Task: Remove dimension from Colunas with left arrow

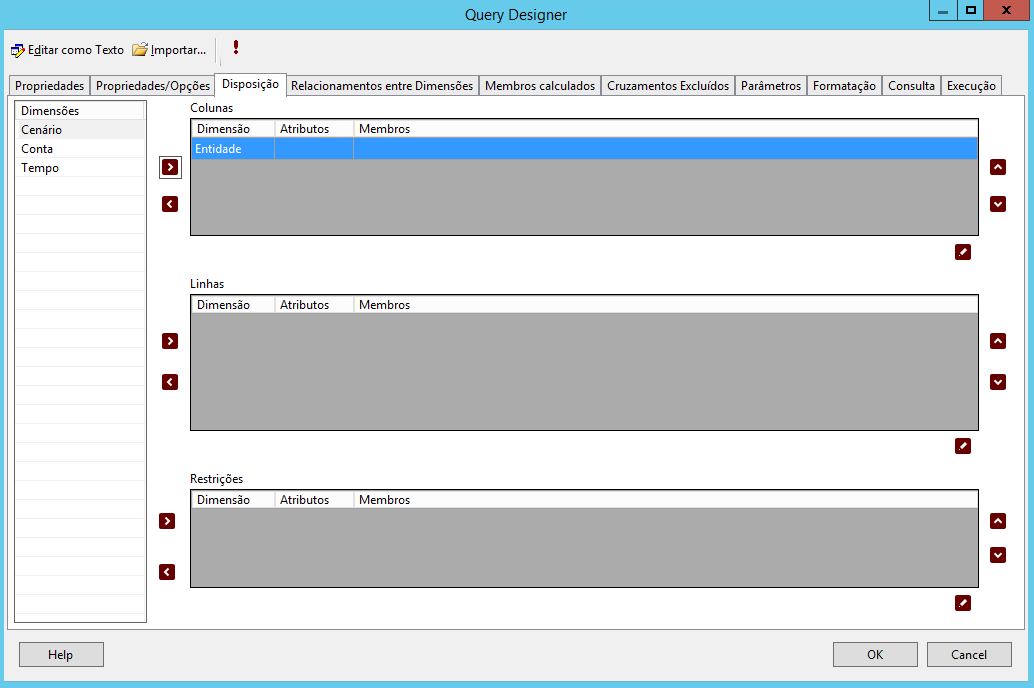Action: tap(170, 204)
